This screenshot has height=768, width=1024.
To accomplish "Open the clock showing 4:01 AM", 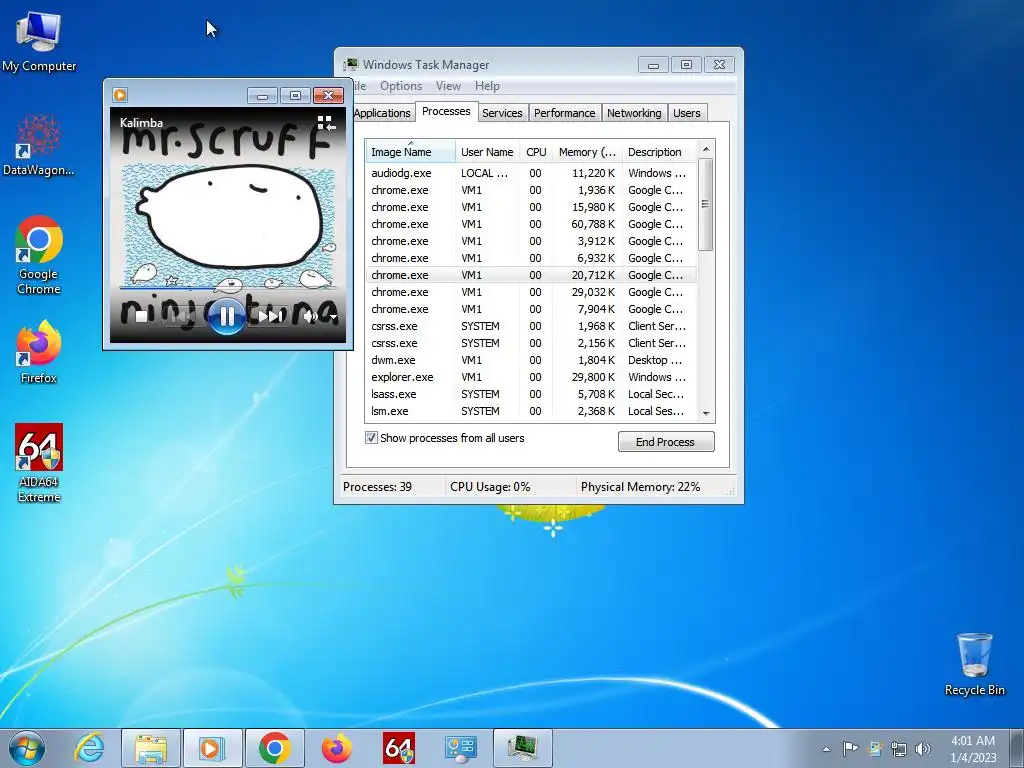I will pos(973,749).
